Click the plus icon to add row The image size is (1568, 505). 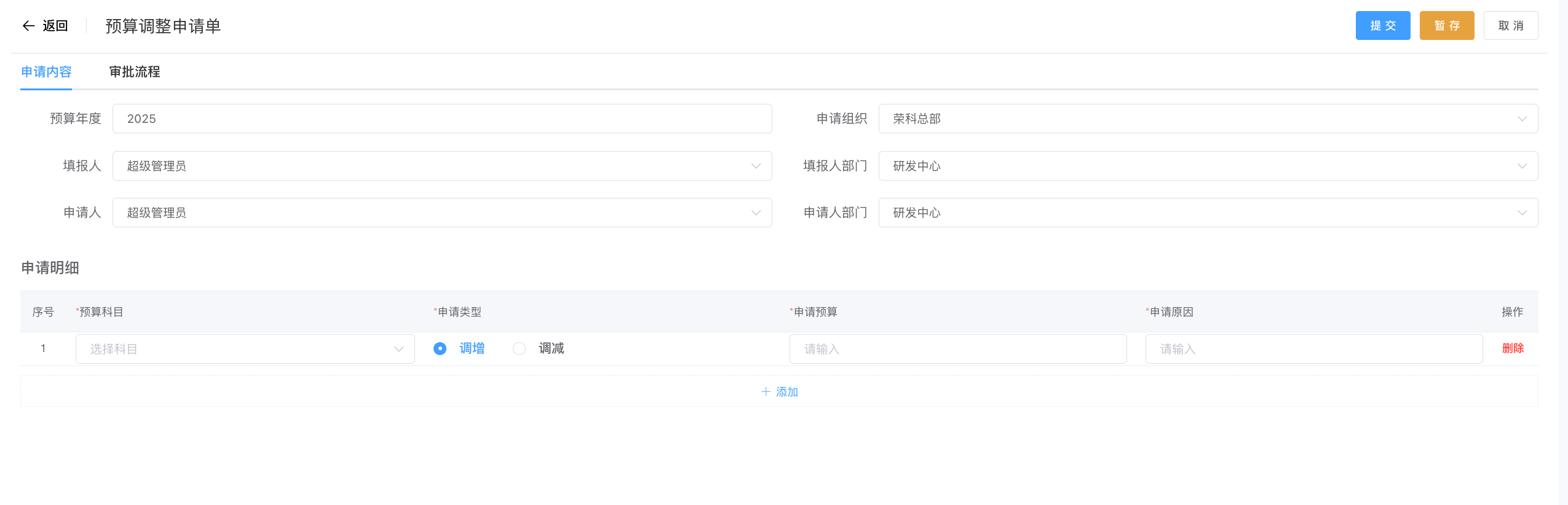pyautogui.click(x=766, y=392)
